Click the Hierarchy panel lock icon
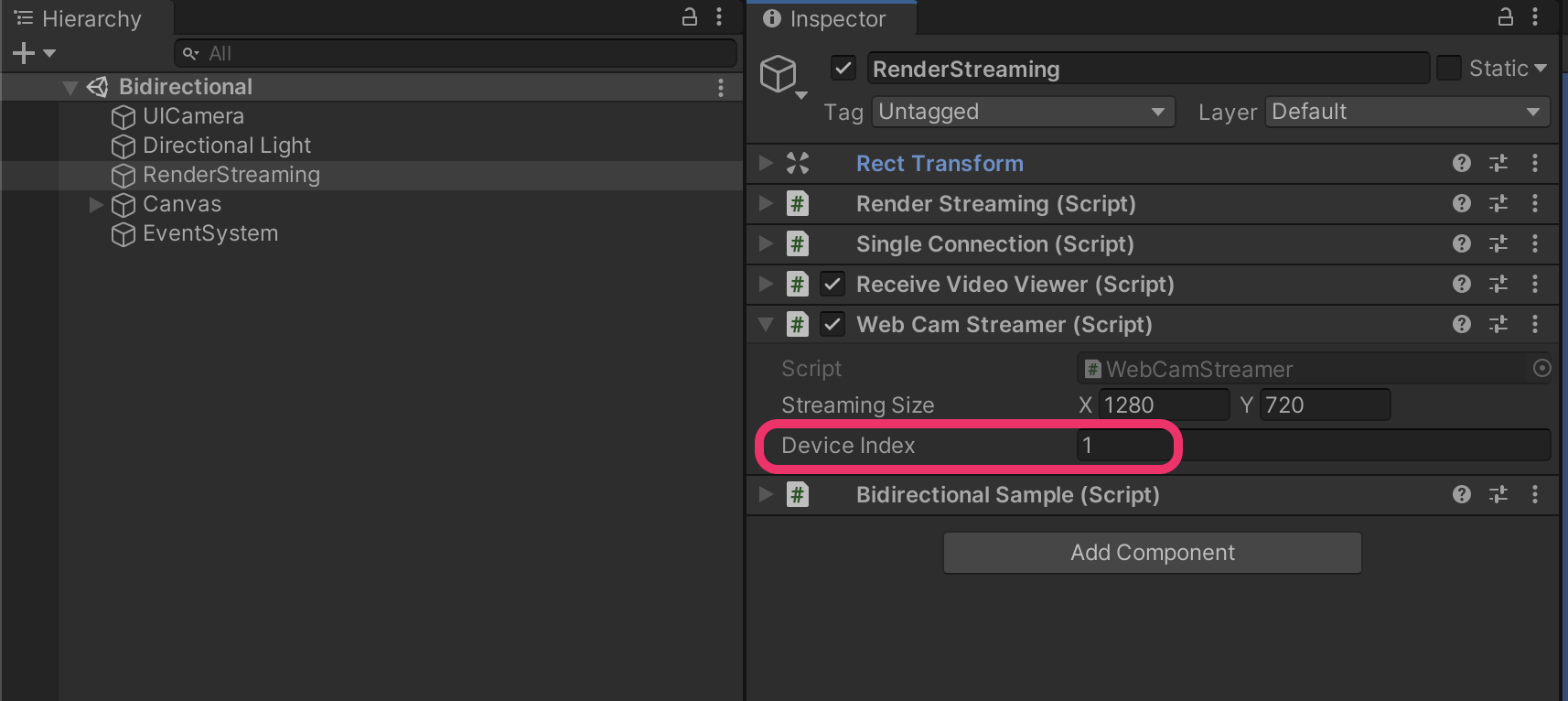Screen dimensions: 1568x701 690,16
